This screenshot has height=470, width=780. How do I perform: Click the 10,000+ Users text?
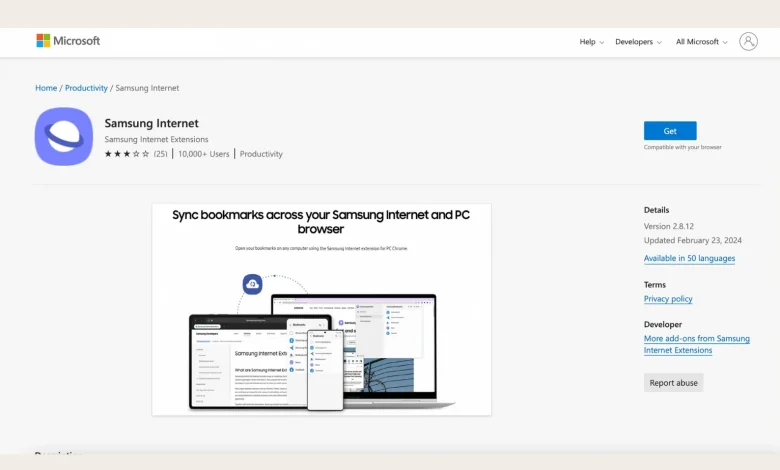(x=203, y=154)
